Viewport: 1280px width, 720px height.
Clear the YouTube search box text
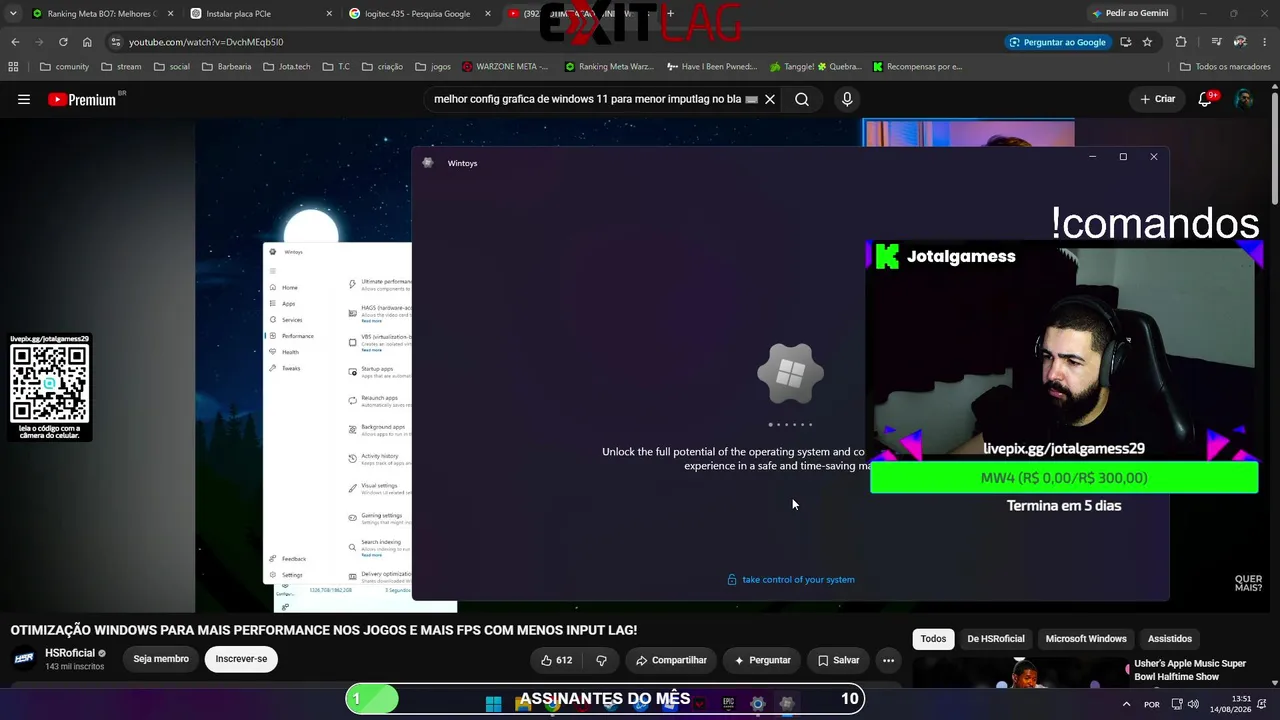click(x=770, y=99)
